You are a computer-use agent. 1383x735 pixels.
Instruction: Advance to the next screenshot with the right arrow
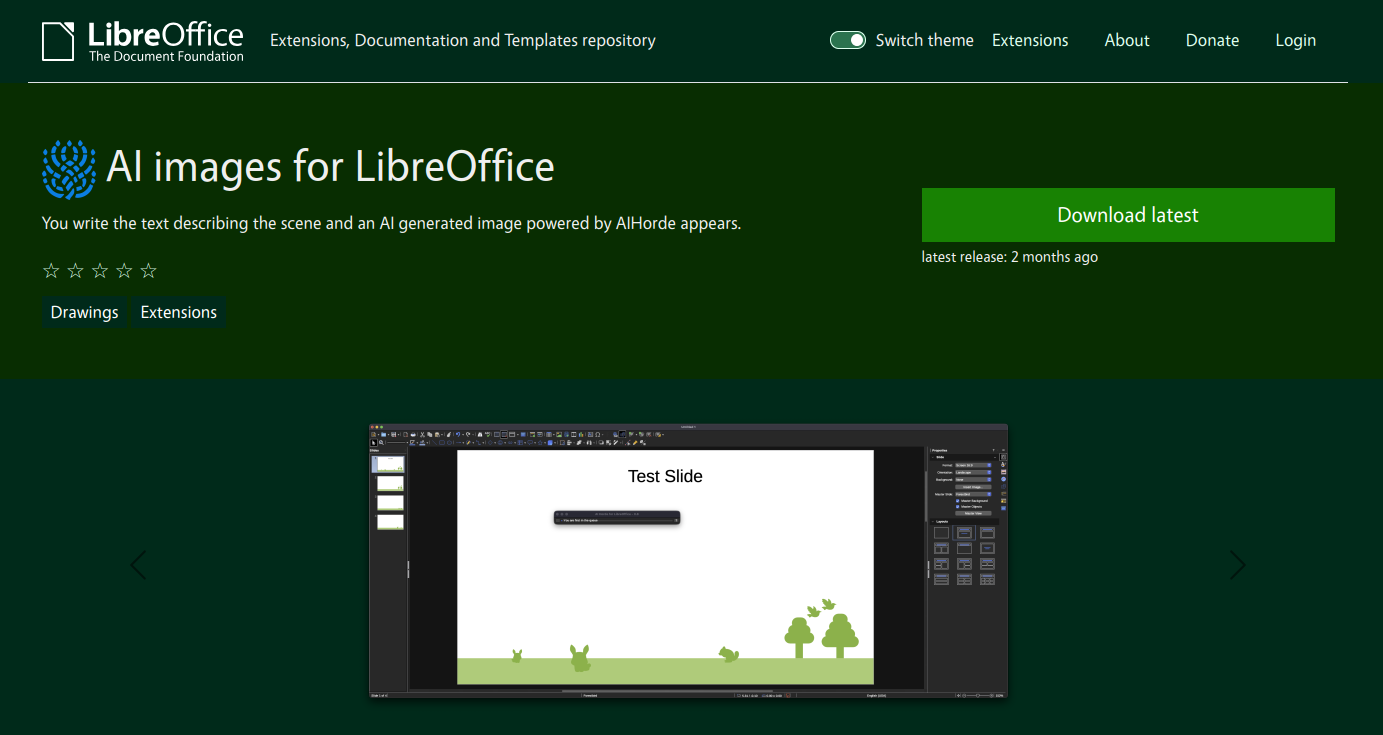point(1238,565)
